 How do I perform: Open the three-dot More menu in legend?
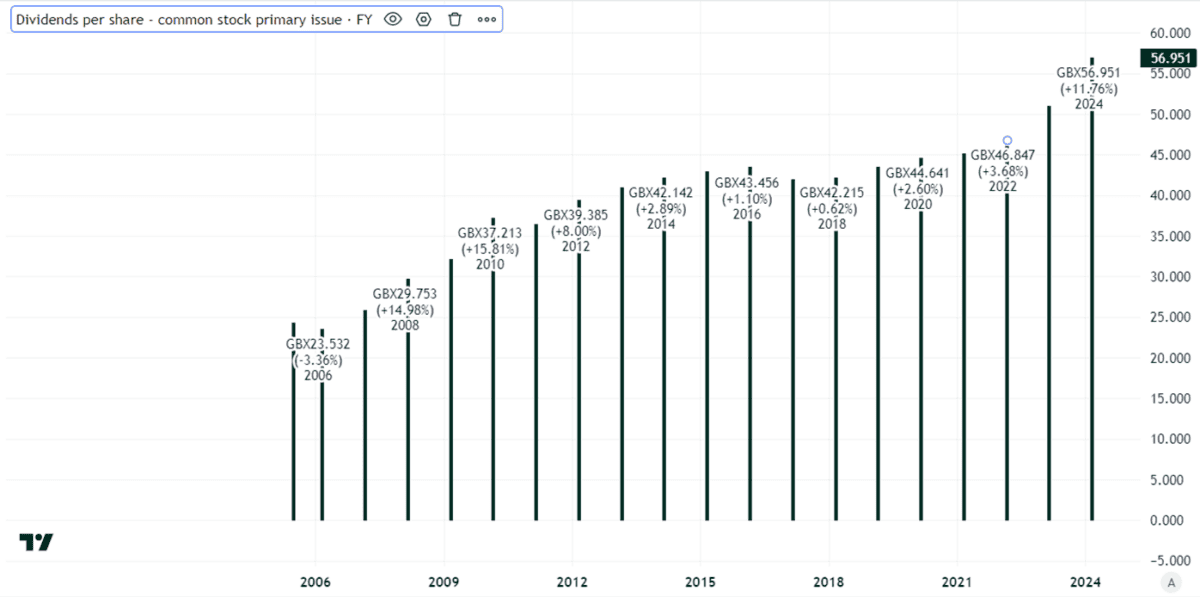(486, 19)
